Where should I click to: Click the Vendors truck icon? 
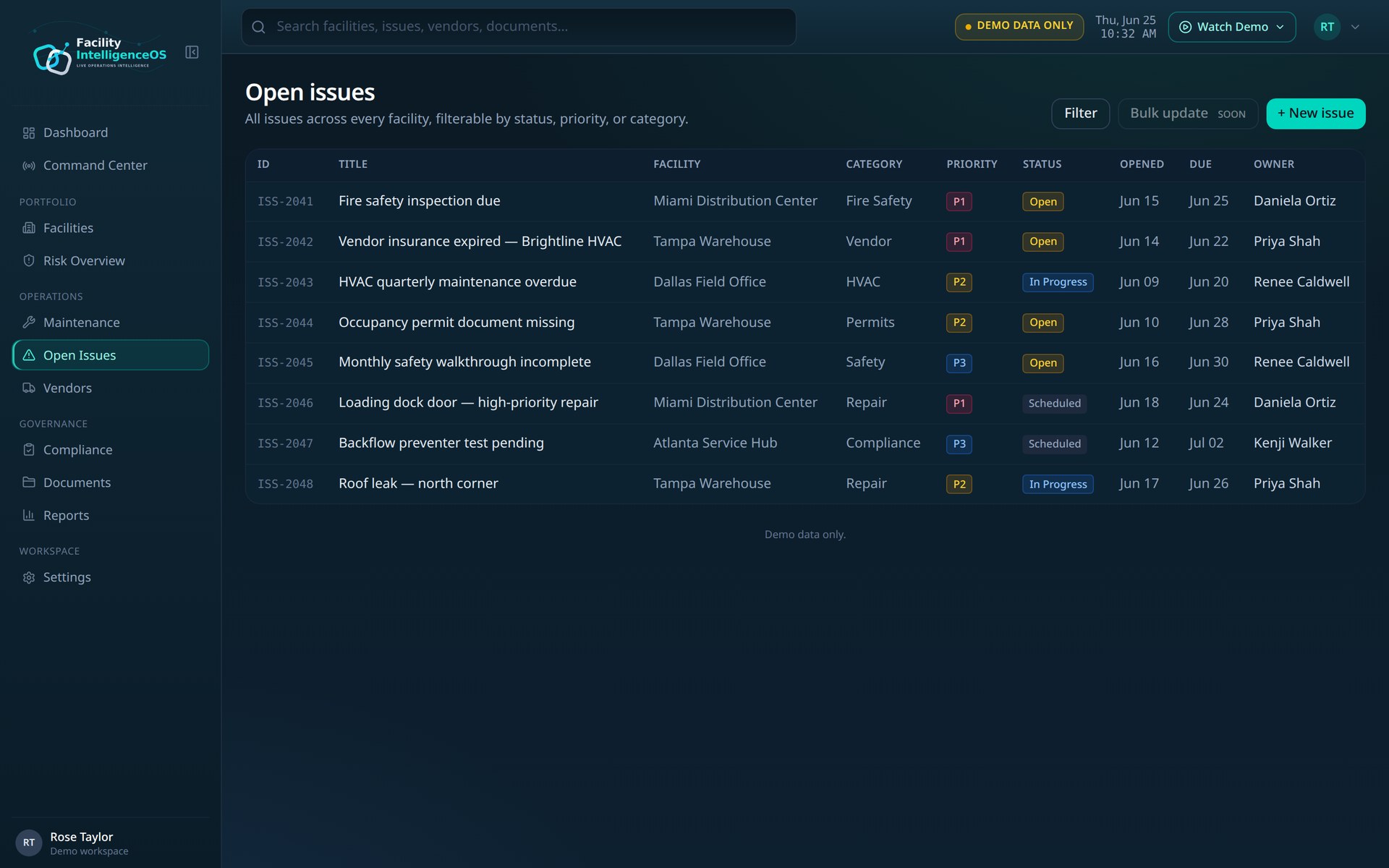click(29, 388)
